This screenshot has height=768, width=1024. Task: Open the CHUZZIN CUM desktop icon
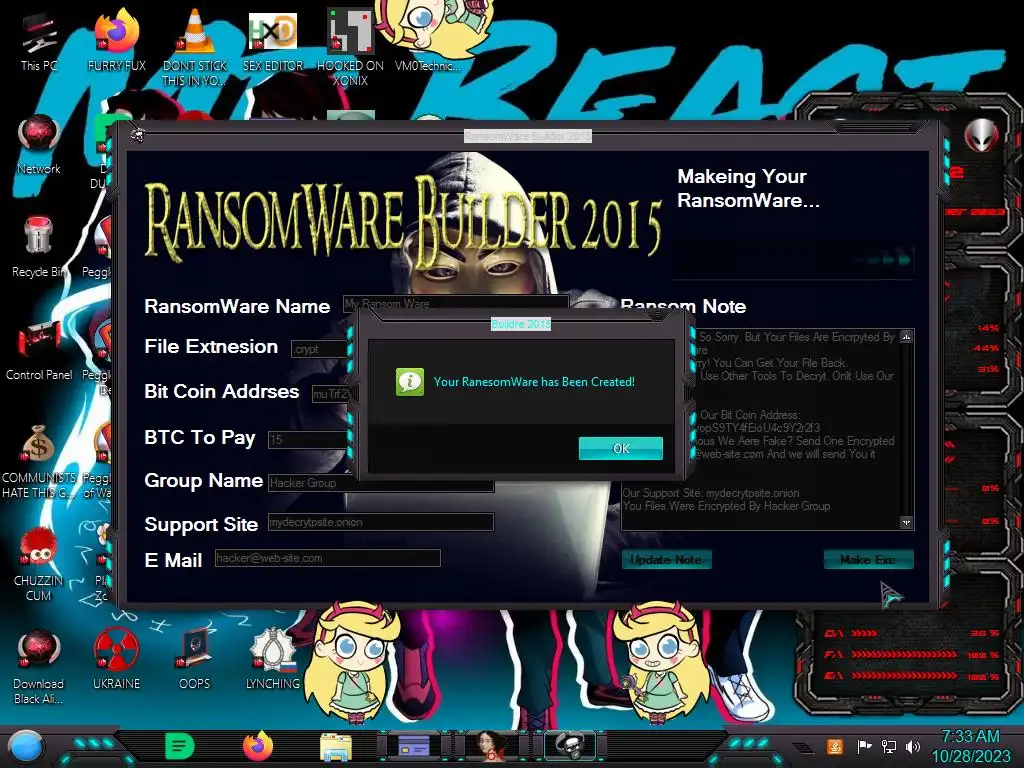39,565
